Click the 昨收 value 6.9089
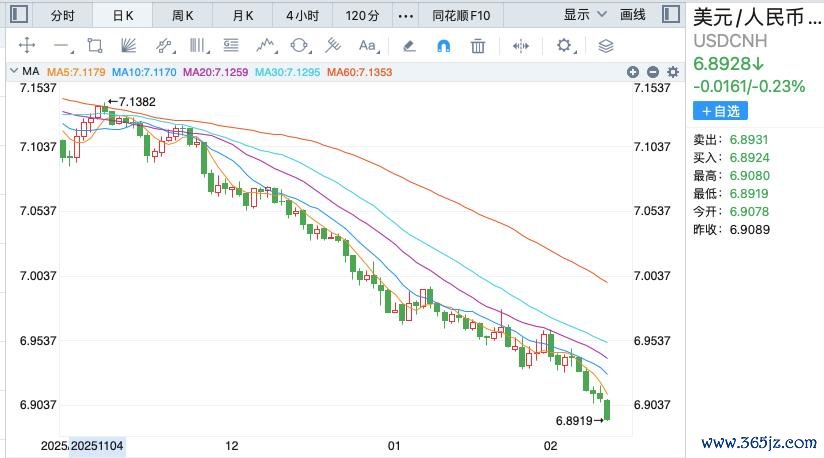 tap(749, 230)
